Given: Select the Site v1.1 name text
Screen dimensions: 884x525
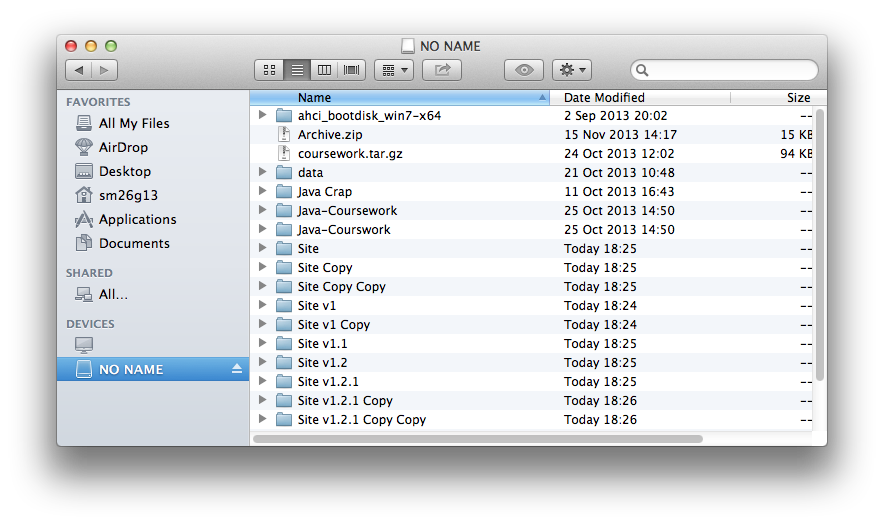Looking at the screenshot, I should (x=322, y=343).
